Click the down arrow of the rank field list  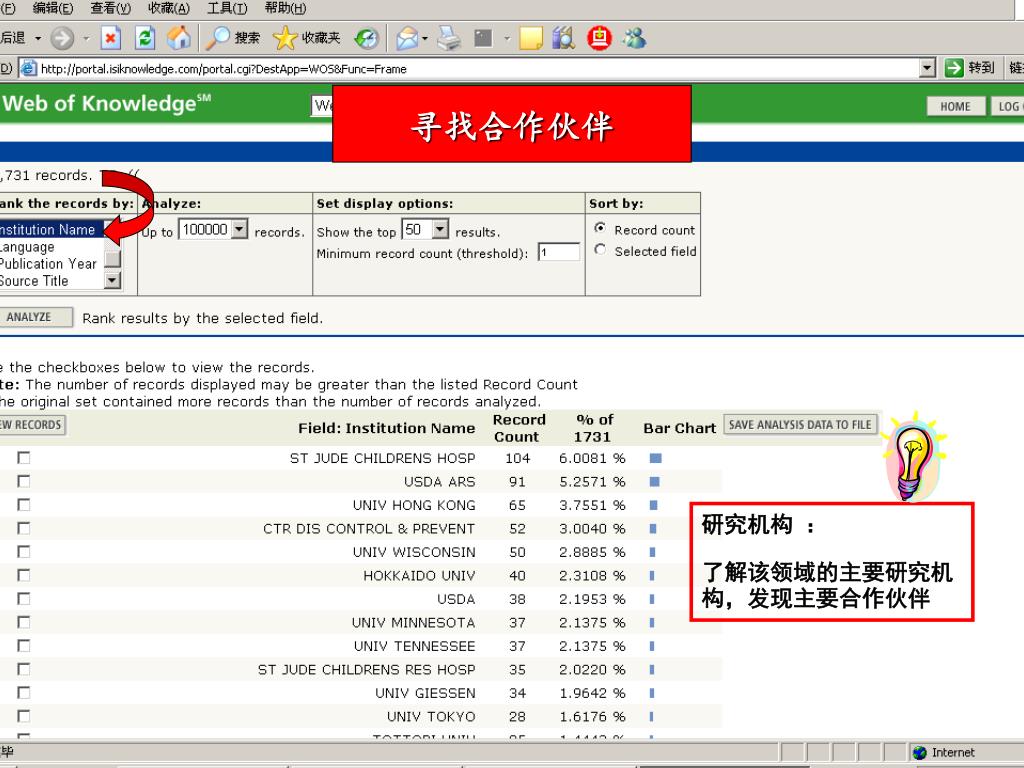[x=112, y=281]
